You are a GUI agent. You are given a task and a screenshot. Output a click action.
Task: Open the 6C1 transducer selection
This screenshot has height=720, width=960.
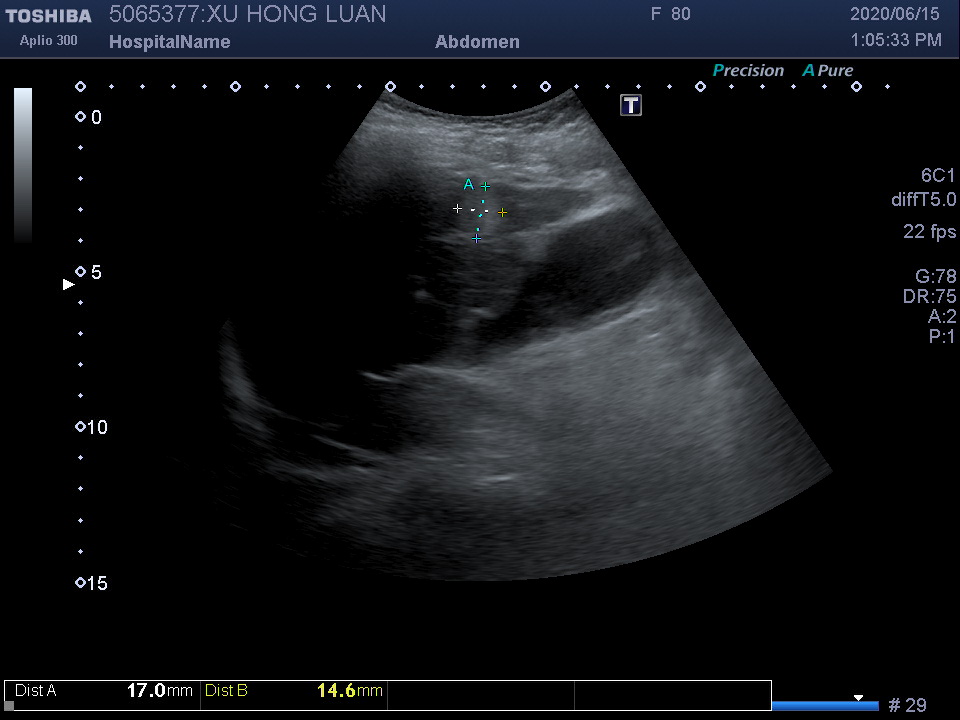(x=938, y=175)
